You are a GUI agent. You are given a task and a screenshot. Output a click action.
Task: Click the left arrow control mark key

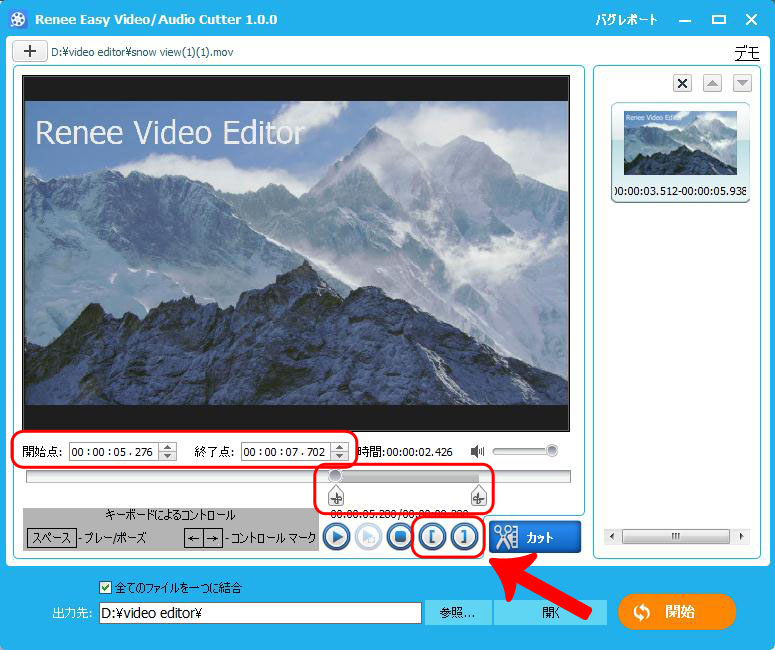193,538
